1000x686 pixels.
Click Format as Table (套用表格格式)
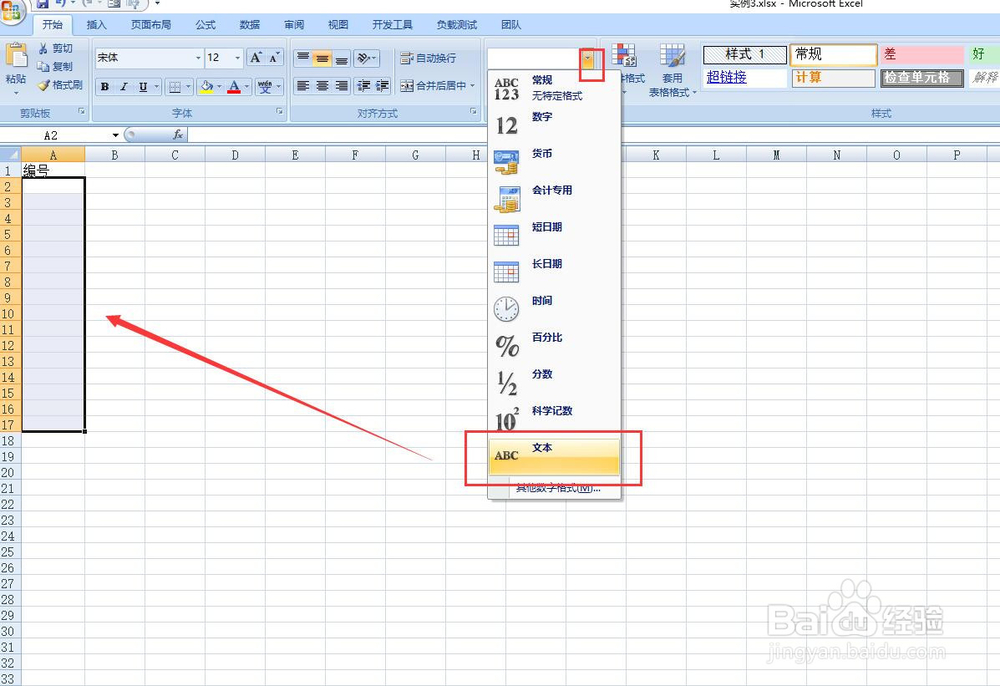pyautogui.click(x=672, y=70)
